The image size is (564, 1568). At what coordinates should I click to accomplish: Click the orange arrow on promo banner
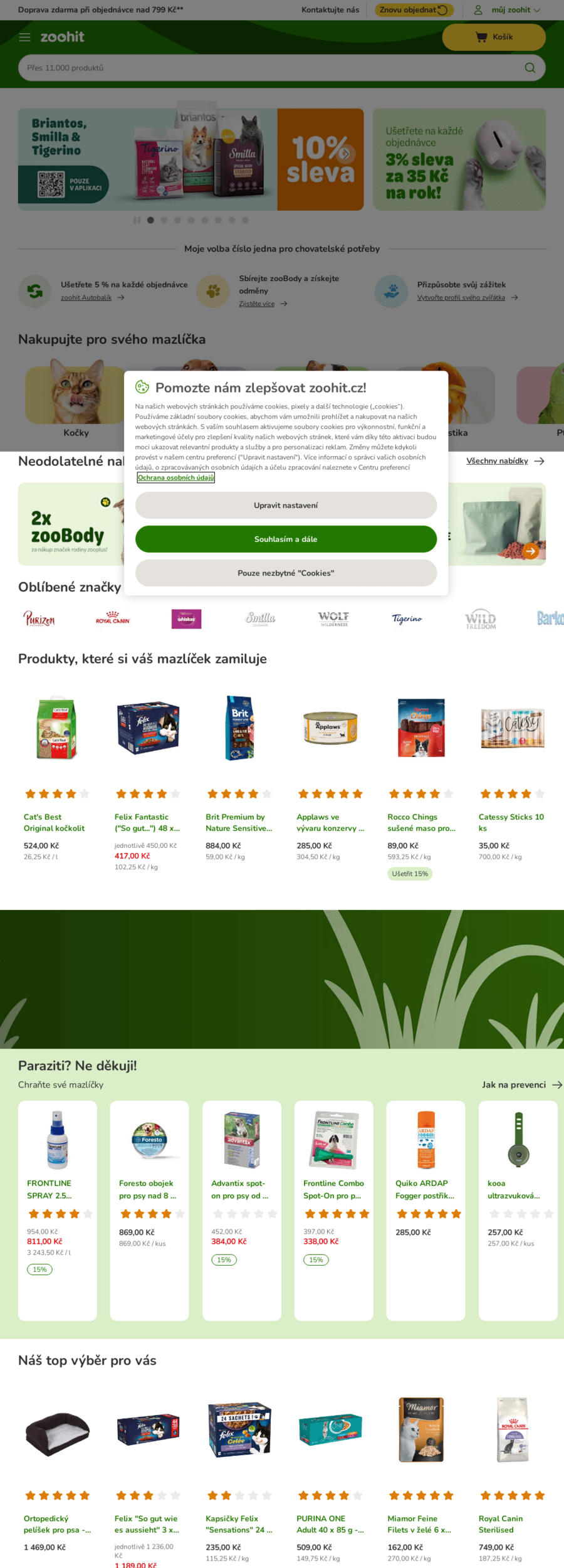(x=531, y=551)
